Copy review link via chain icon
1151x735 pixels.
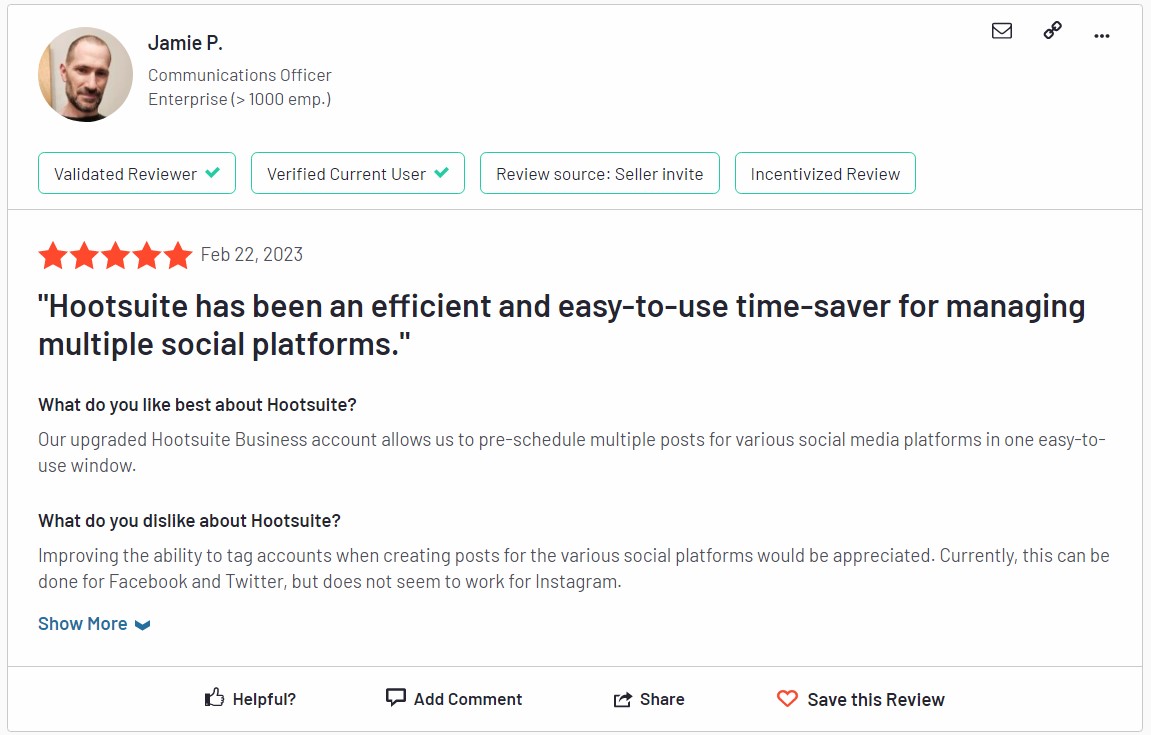point(1052,30)
